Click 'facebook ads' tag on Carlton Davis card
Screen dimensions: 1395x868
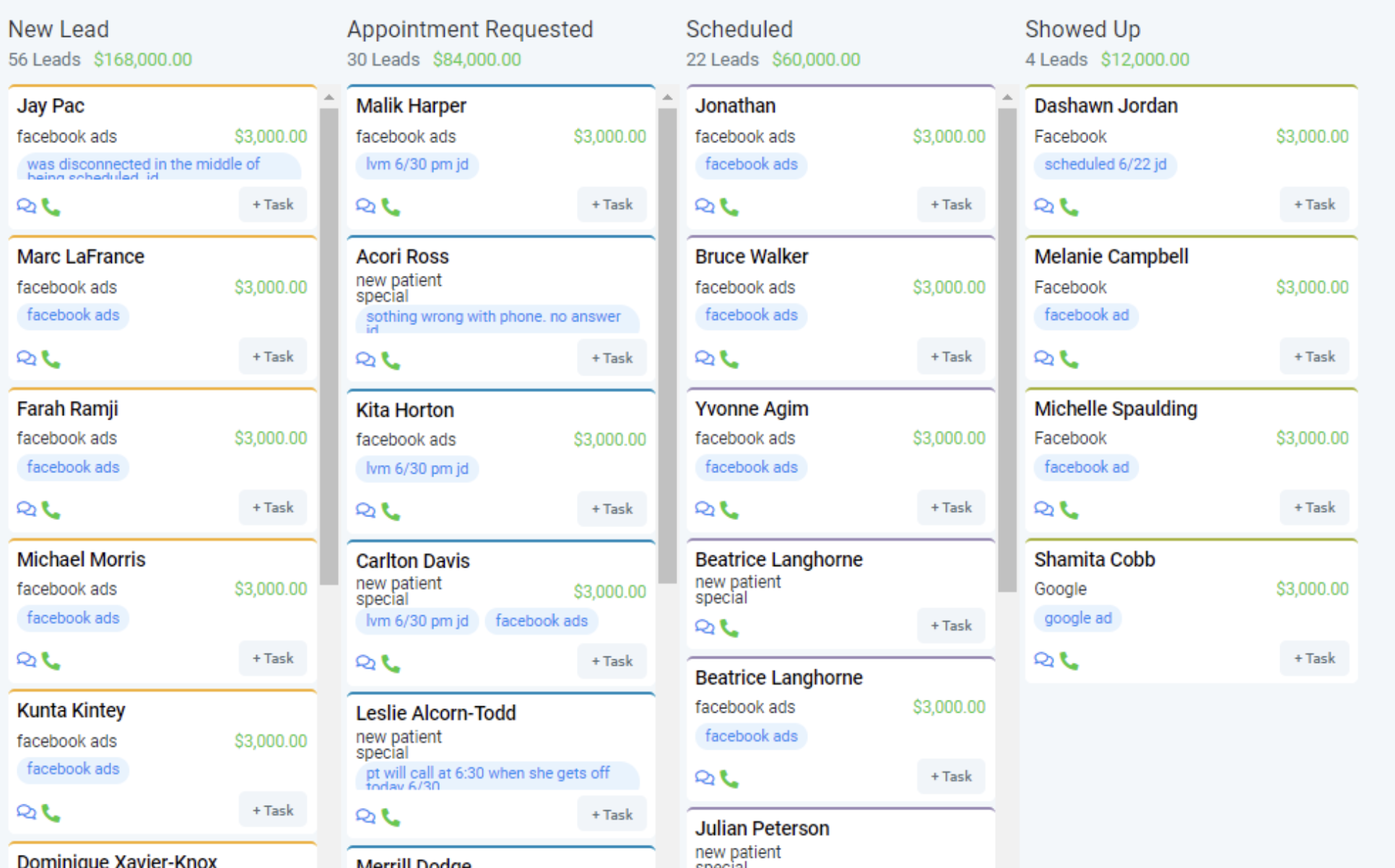click(x=542, y=621)
